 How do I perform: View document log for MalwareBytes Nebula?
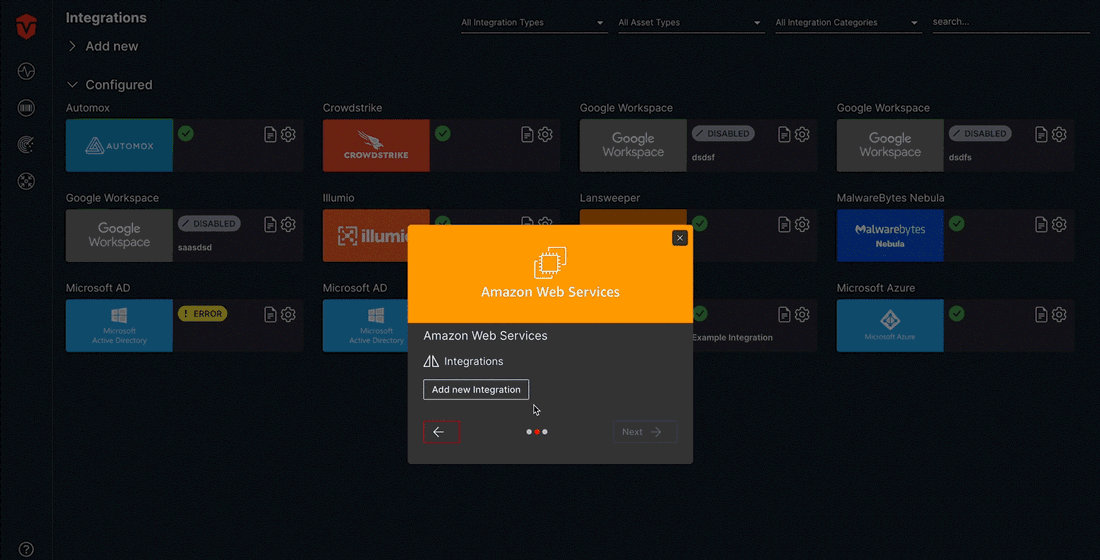point(1041,224)
